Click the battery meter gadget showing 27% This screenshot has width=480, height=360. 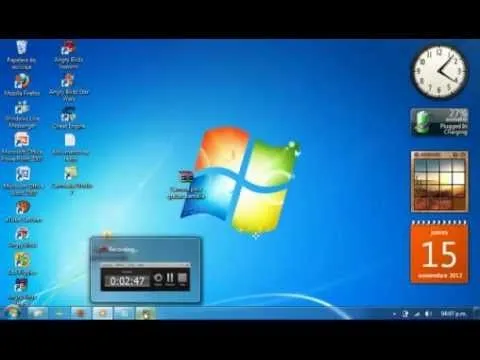click(439, 122)
